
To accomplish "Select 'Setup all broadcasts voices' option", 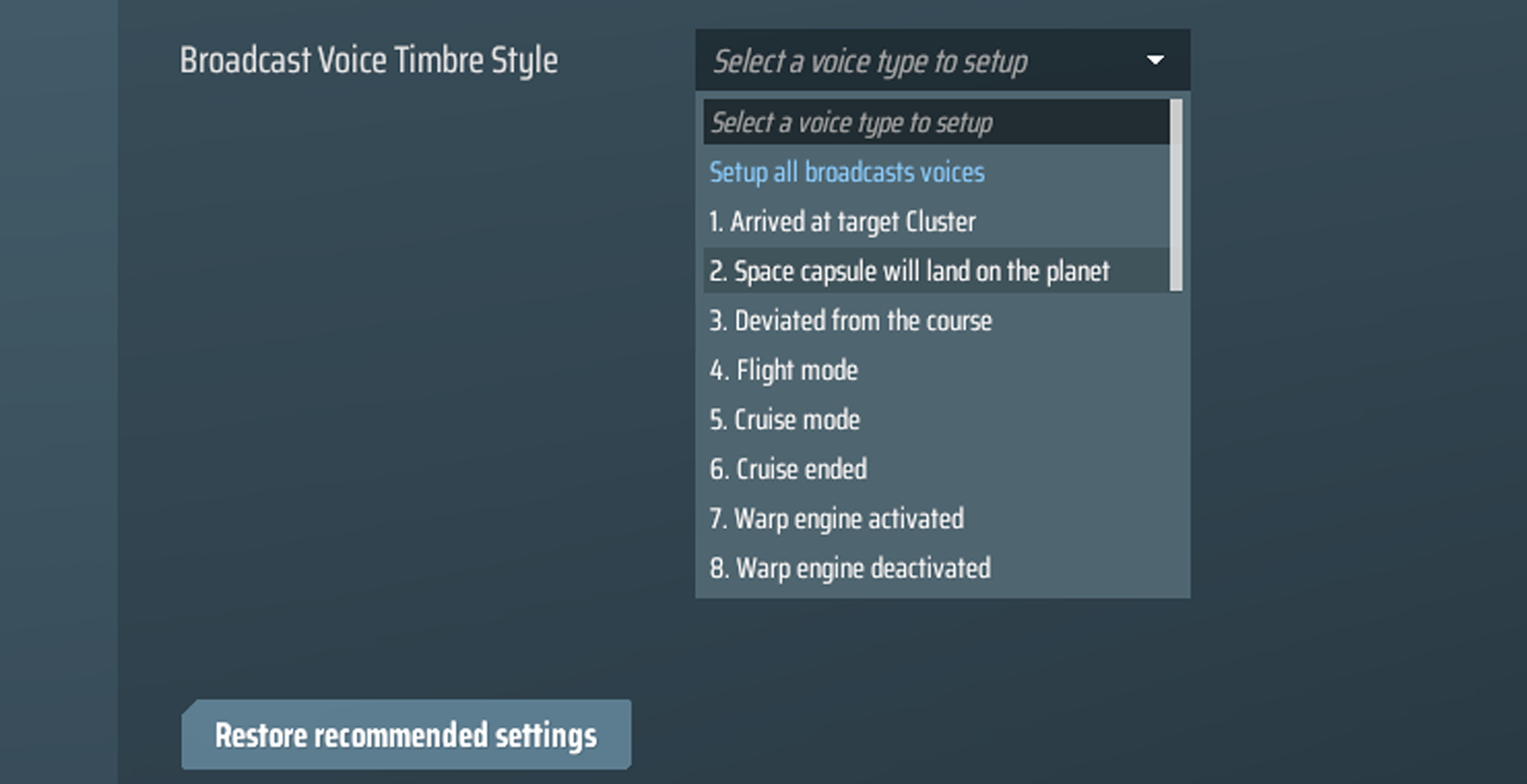I will pos(846,173).
